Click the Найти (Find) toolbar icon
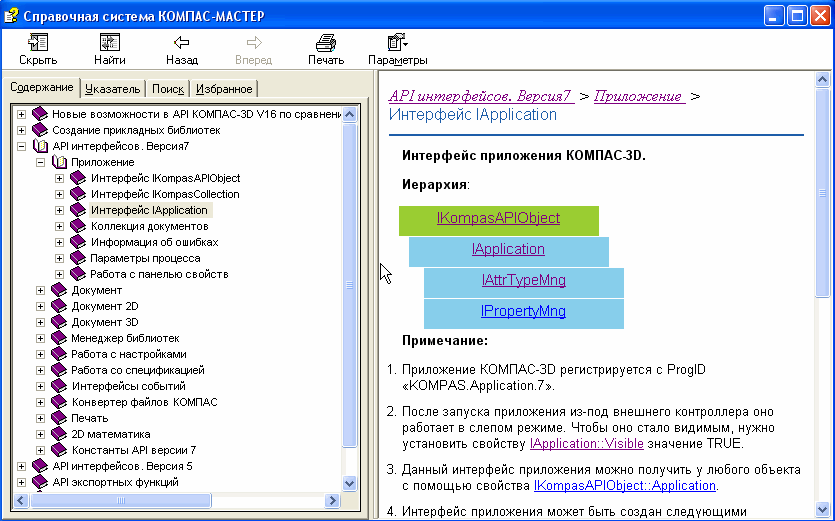Image resolution: width=835 pixels, height=521 pixels. pyautogui.click(x=110, y=43)
